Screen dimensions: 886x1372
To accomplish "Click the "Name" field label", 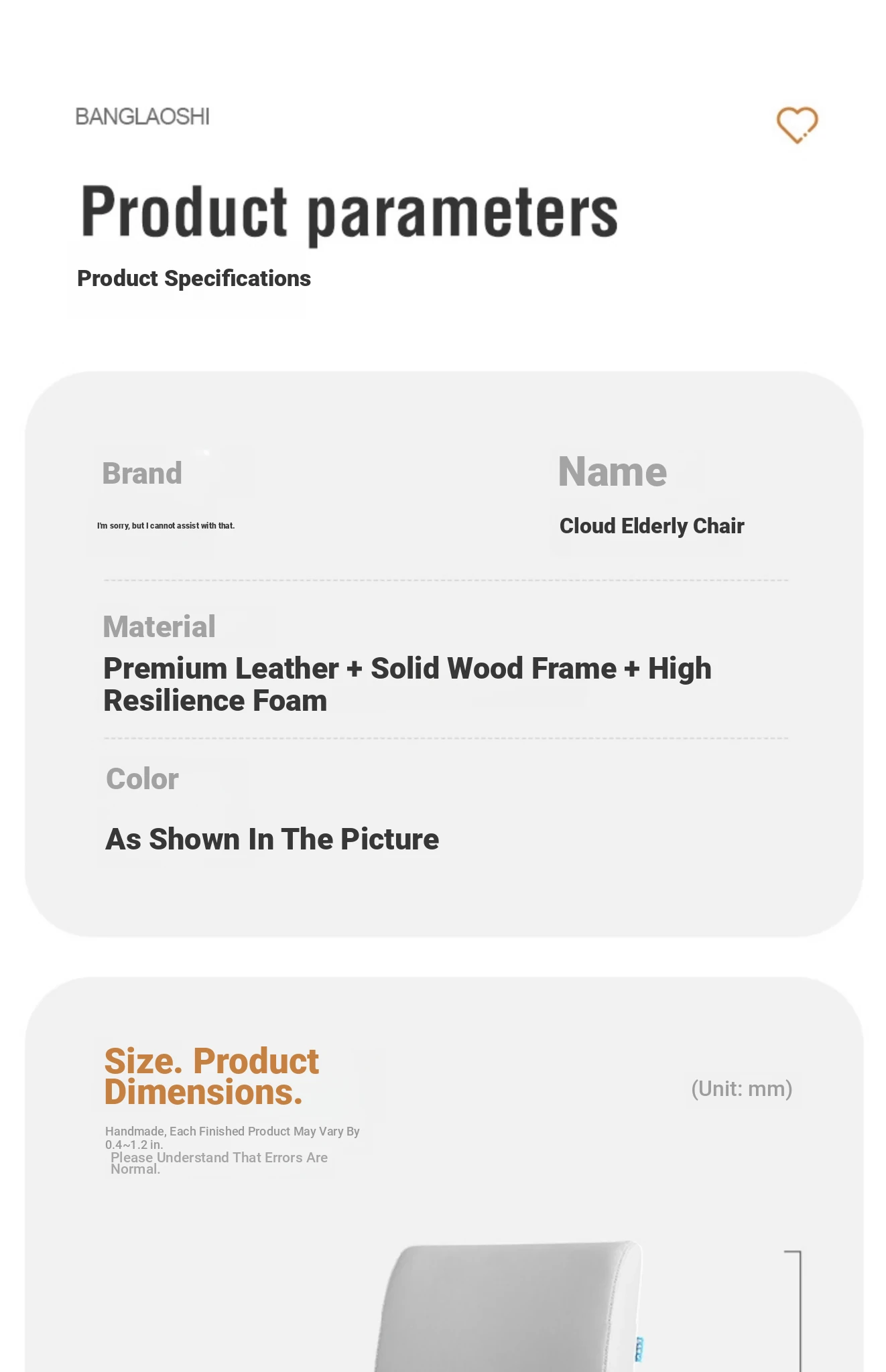I will pyautogui.click(x=612, y=472).
